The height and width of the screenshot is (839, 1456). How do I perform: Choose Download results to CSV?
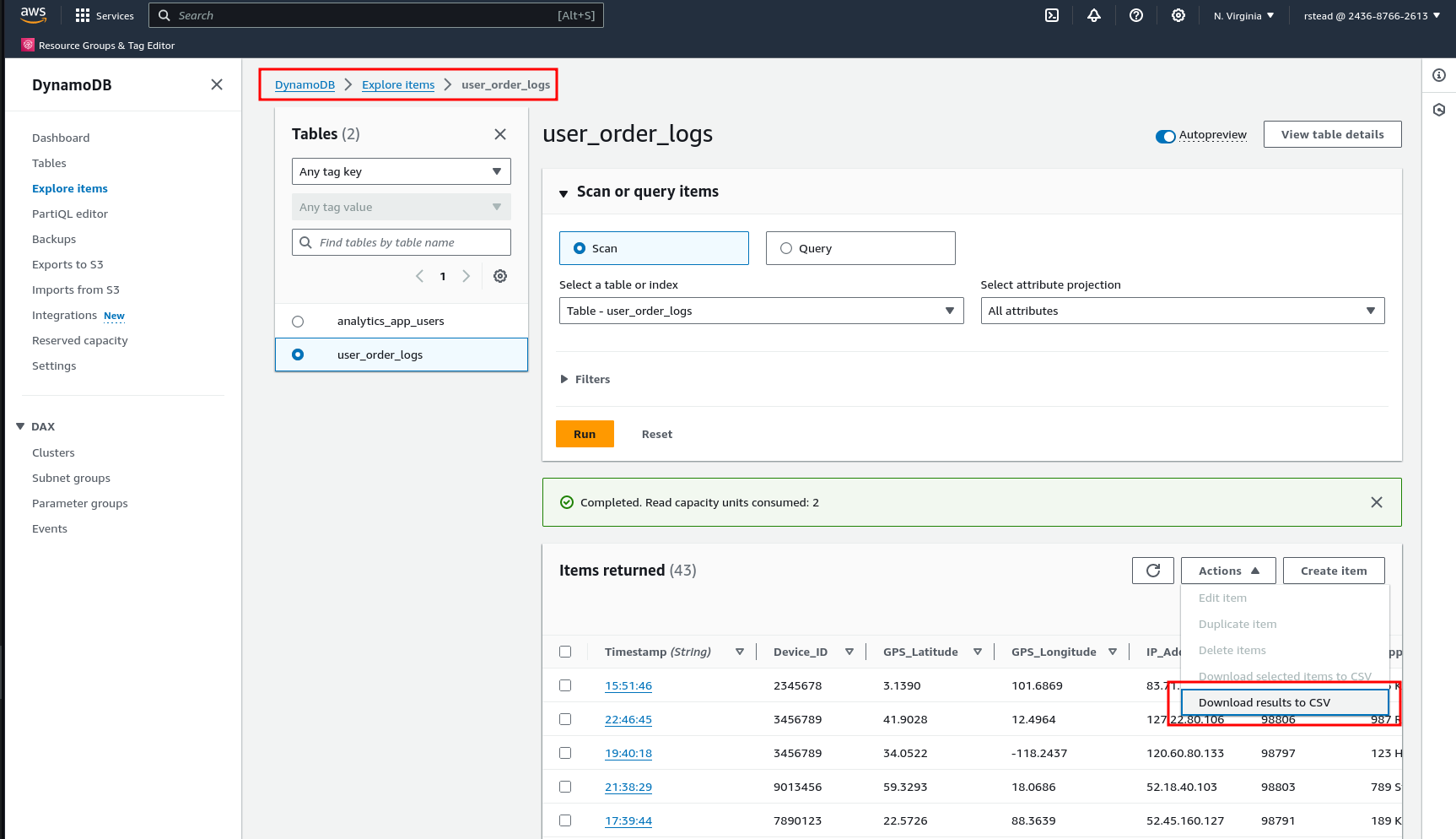pyautogui.click(x=1264, y=702)
